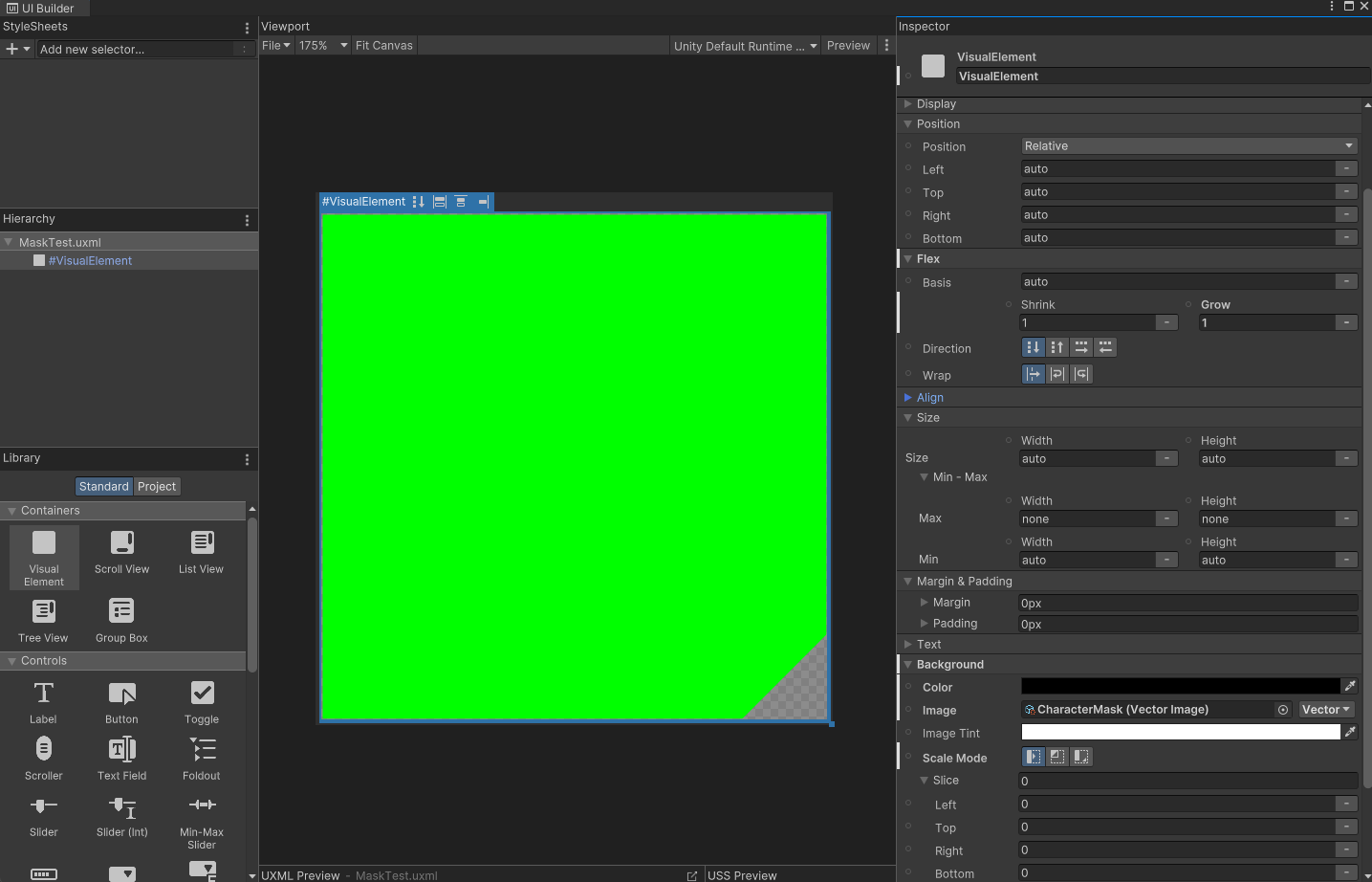
Task: Set flex direction to row
Action: click(1080, 348)
